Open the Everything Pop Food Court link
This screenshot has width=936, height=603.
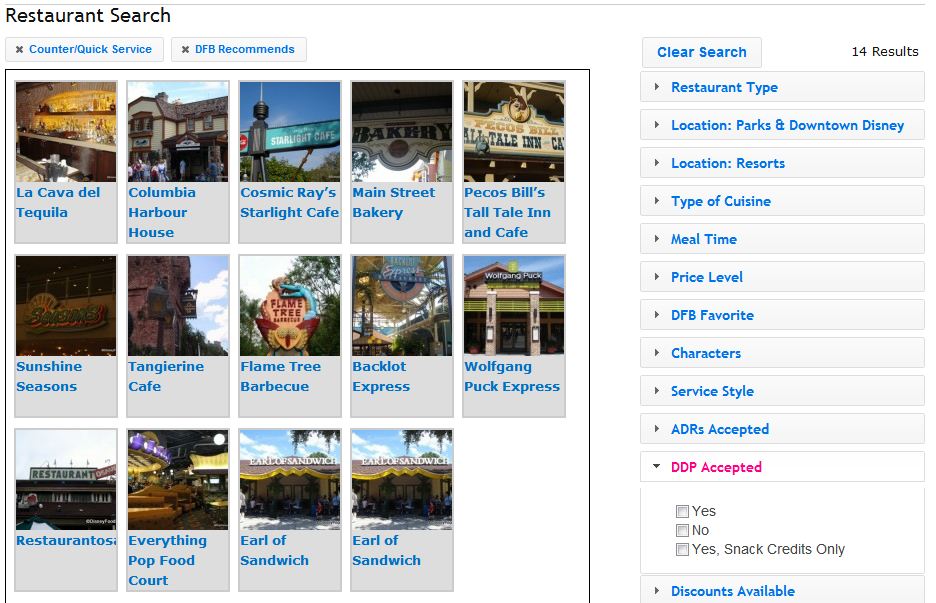pyautogui.click(x=167, y=560)
